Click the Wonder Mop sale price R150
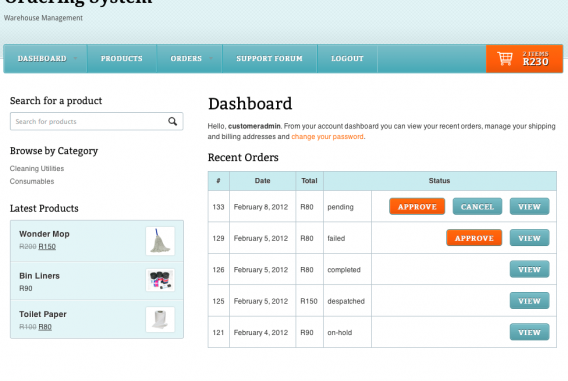The width and height of the screenshot is (568, 381). click(47, 247)
